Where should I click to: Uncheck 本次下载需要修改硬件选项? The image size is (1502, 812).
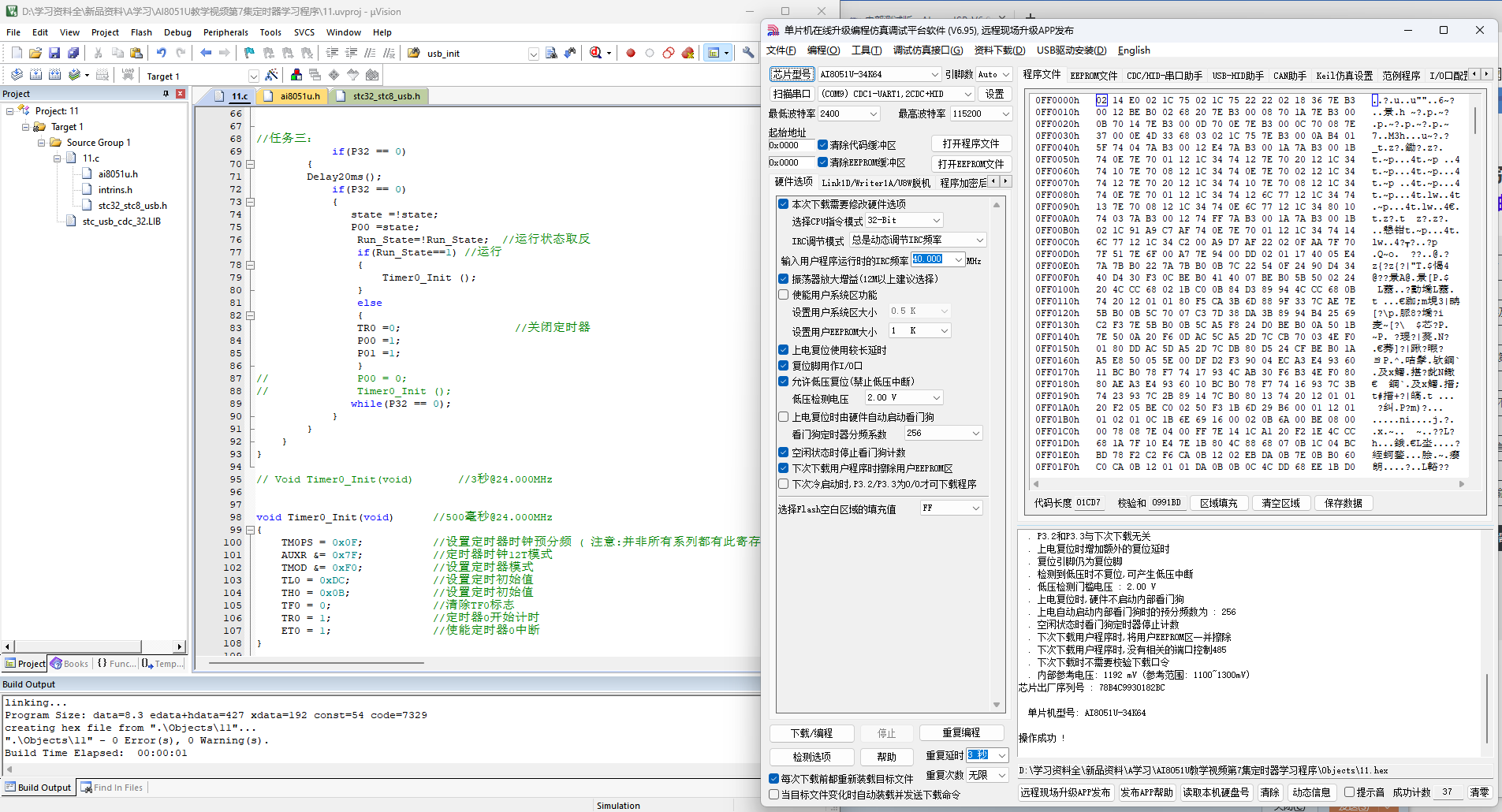[784, 203]
